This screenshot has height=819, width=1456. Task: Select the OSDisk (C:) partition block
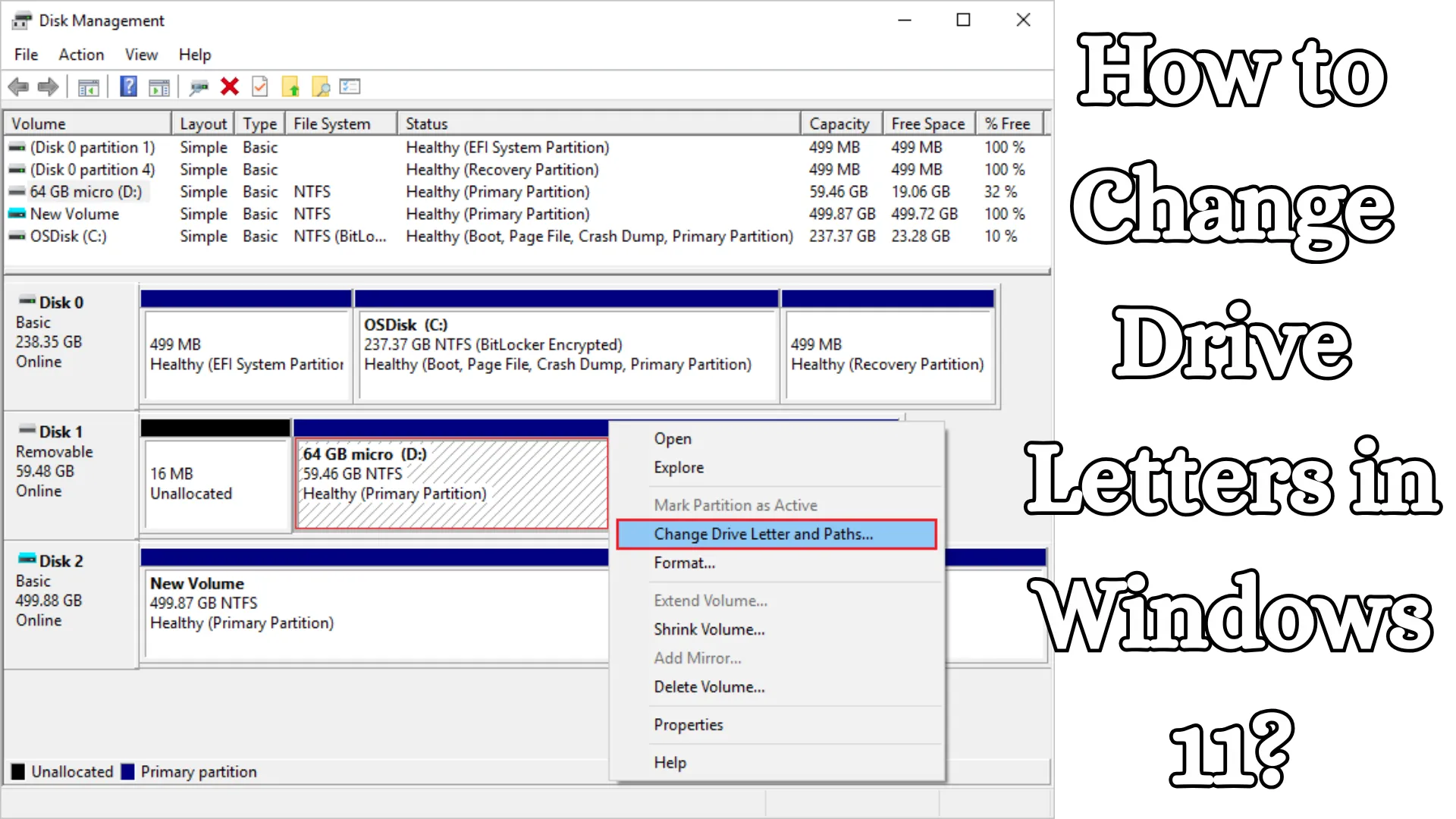(x=567, y=353)
